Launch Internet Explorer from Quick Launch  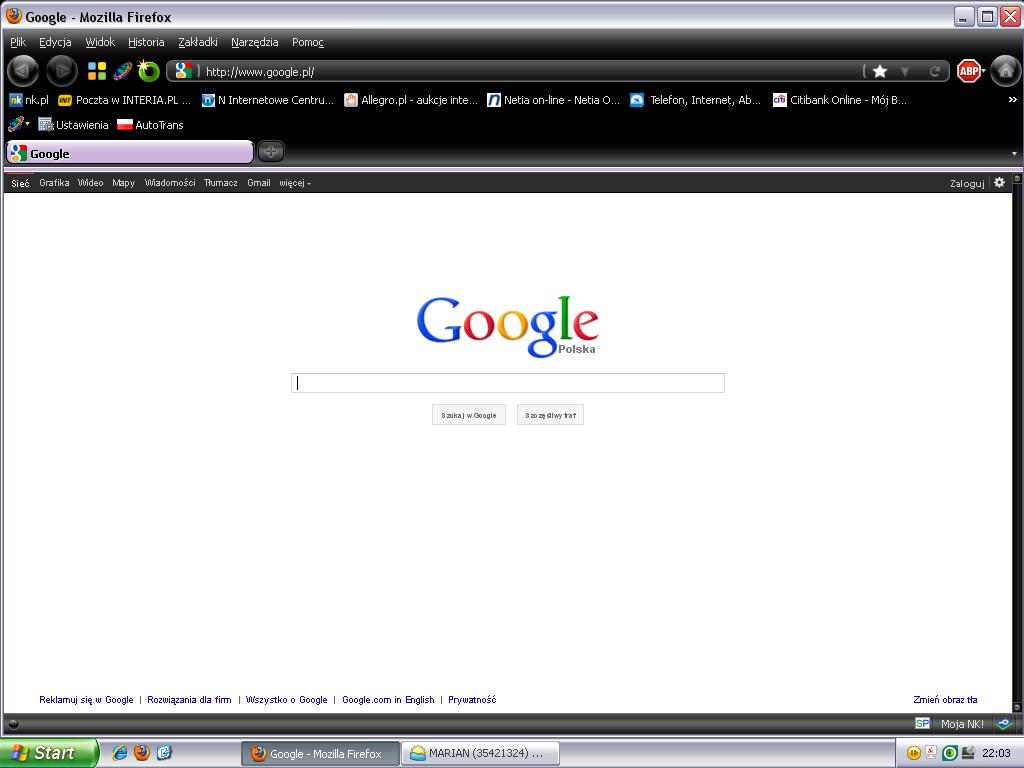120,753
